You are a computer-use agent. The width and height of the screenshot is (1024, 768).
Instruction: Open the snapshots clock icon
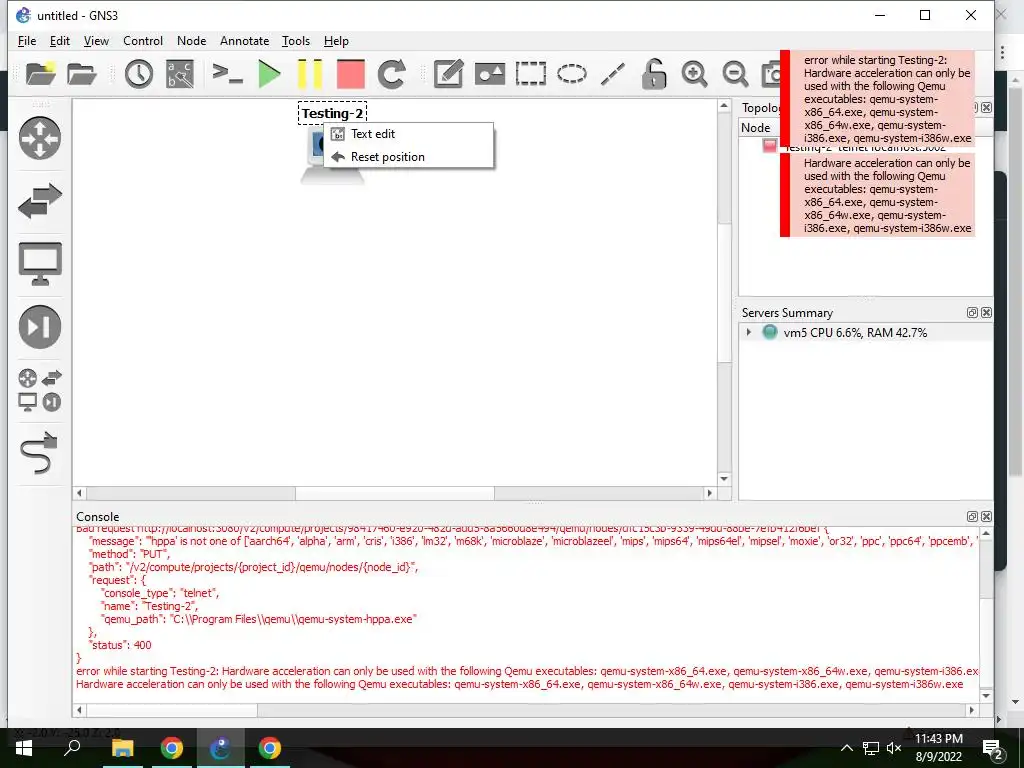[x=138, y=74]
